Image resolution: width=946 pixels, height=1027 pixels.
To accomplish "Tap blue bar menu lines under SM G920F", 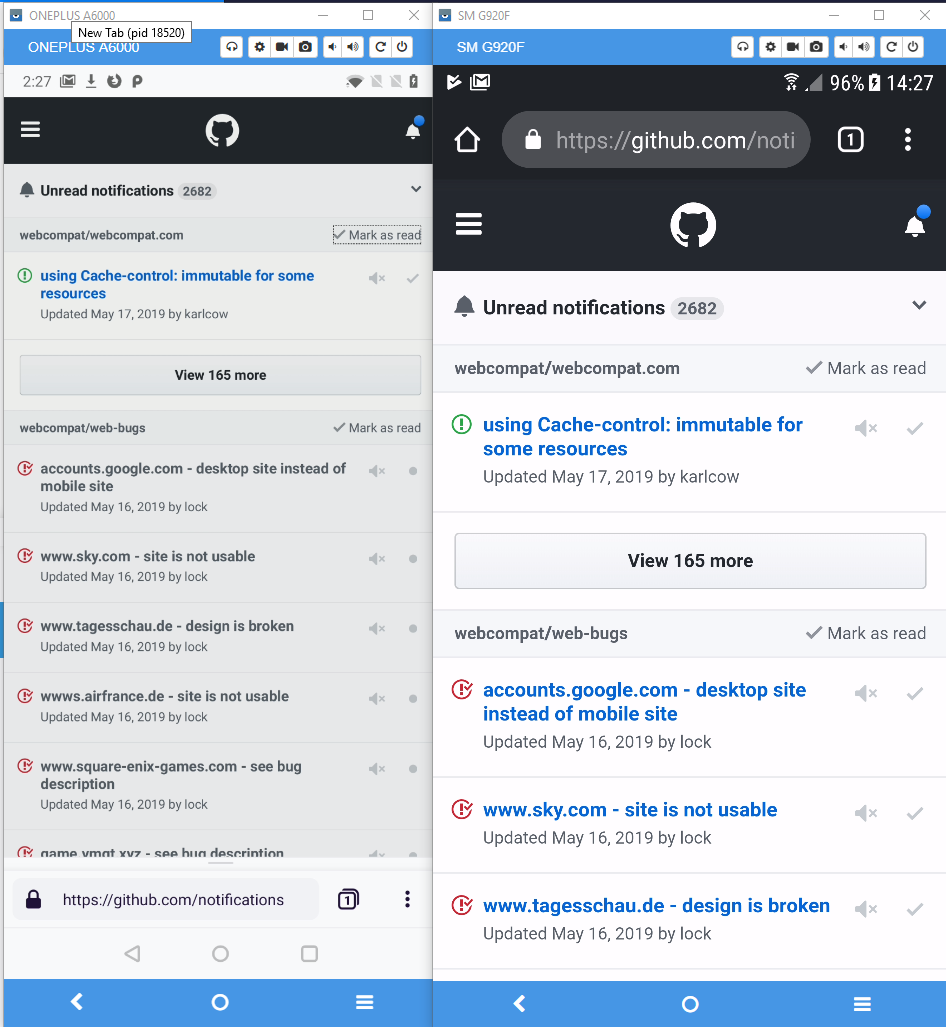I will [x=862, y=1003].
